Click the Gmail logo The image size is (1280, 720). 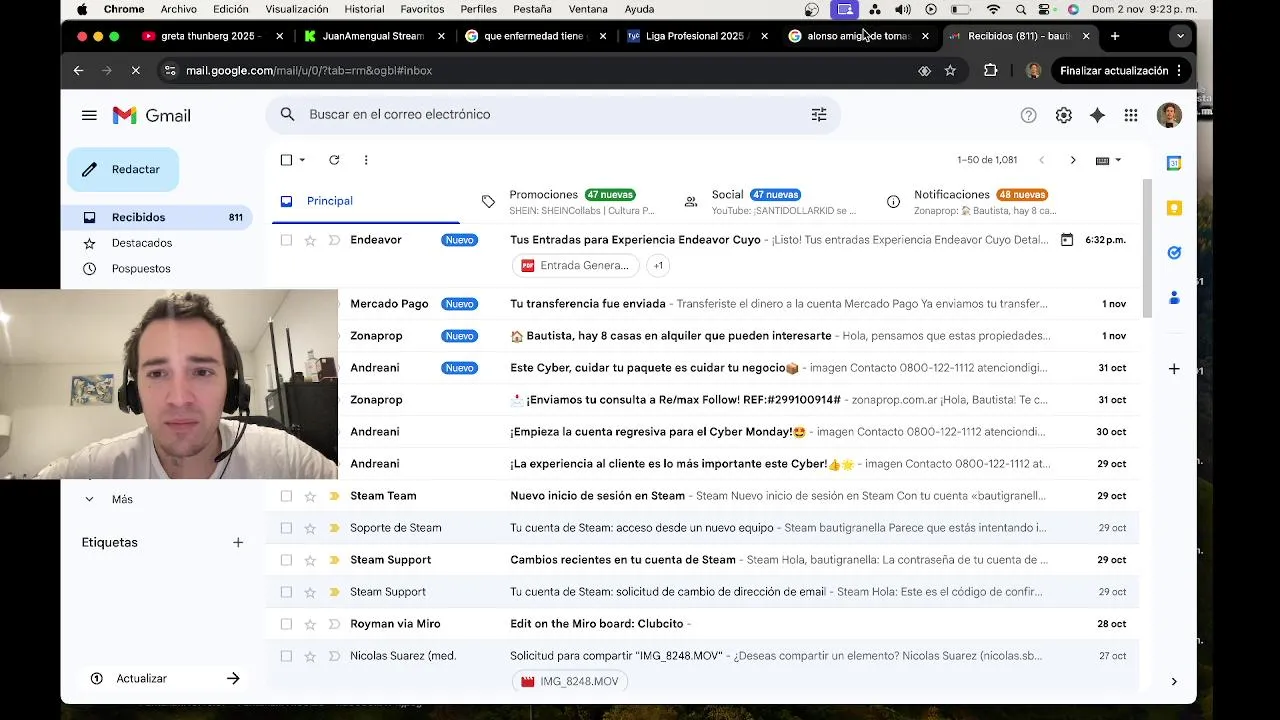pos(151,115)
